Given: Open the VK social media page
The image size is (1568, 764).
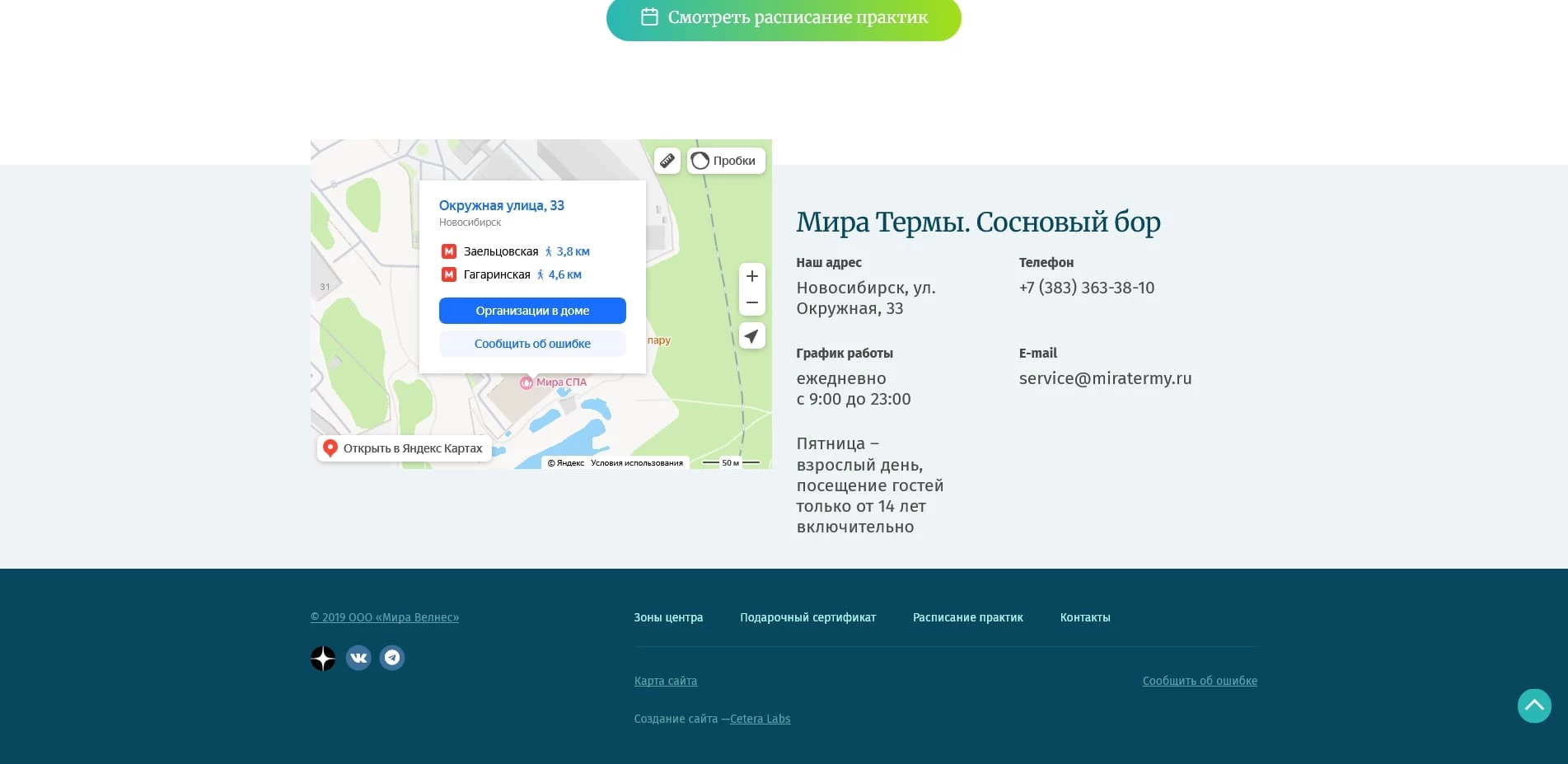Looking at the screenshot, I should (358, 658).
